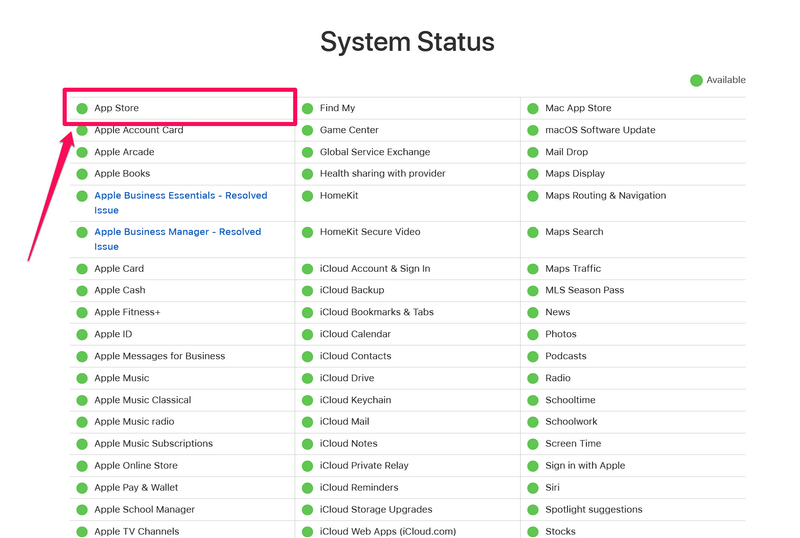Click the Apple Cash text

[x=120, y=290]
